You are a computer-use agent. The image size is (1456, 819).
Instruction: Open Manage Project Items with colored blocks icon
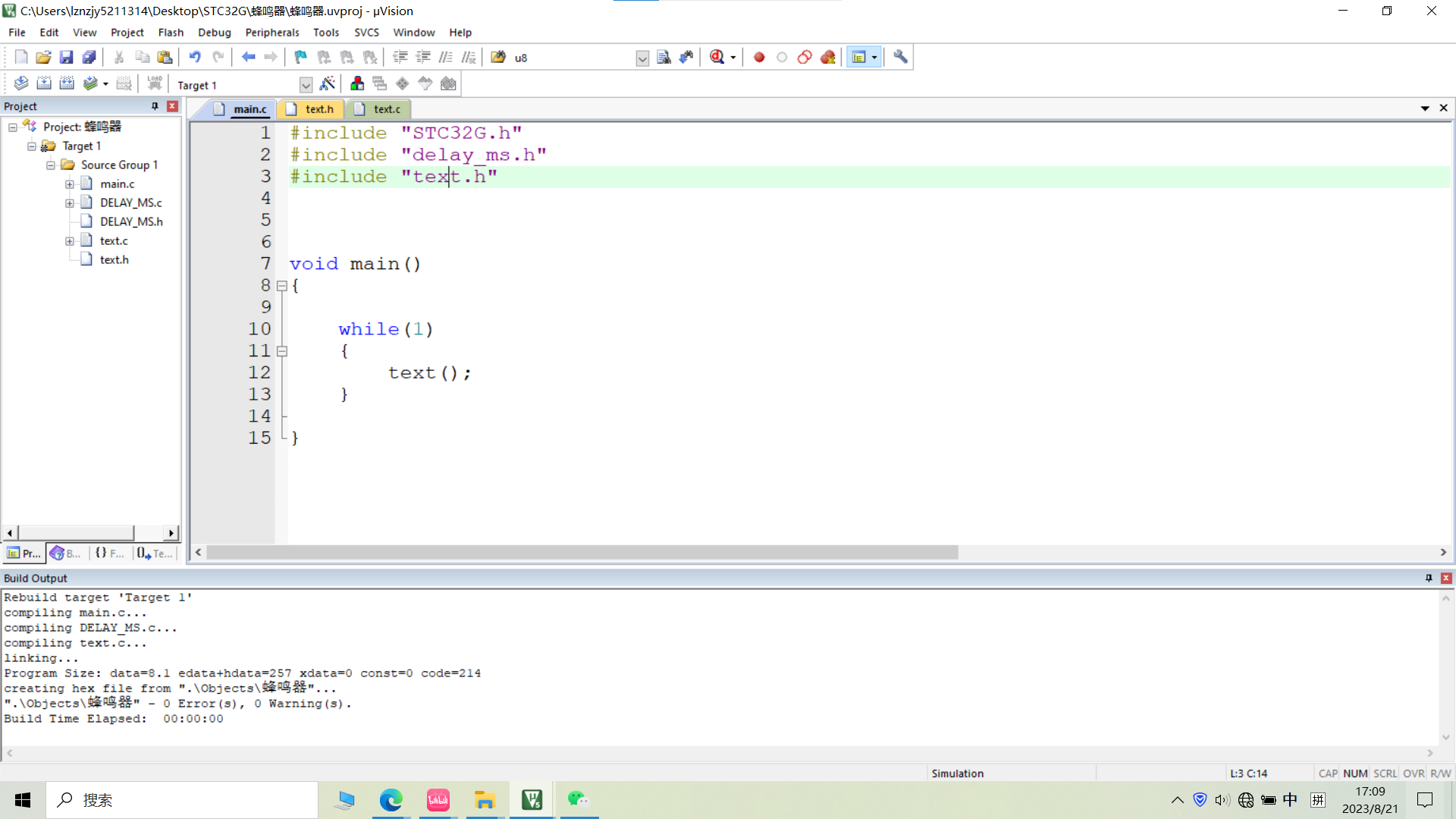pos(357,83)
